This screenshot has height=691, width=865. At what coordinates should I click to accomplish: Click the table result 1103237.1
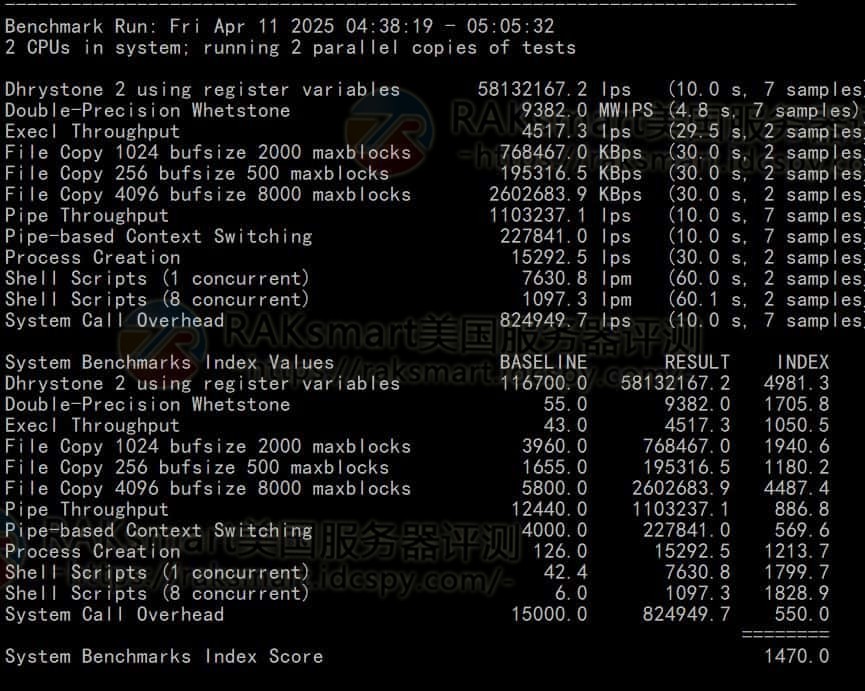tap(681, 510)
